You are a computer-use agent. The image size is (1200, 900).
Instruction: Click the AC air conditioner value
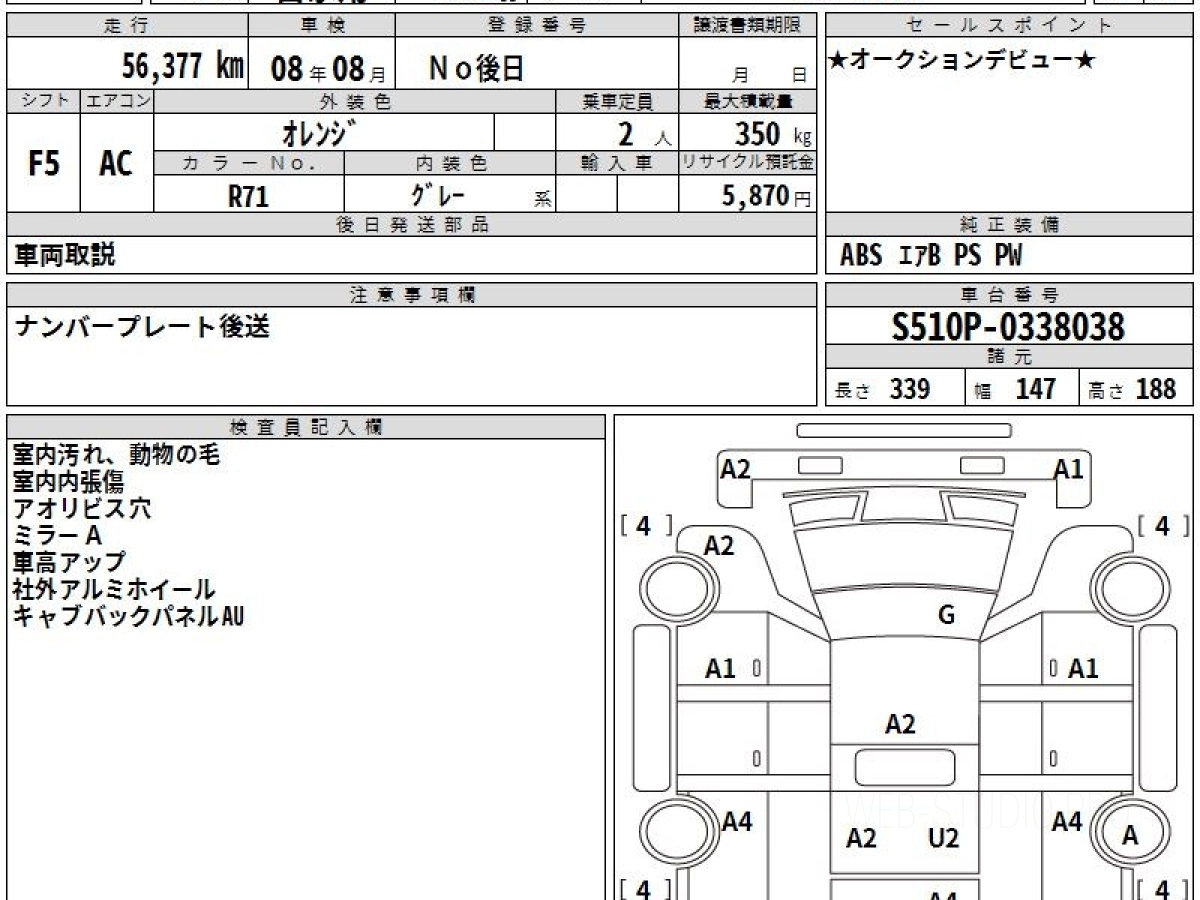[116, 163]
